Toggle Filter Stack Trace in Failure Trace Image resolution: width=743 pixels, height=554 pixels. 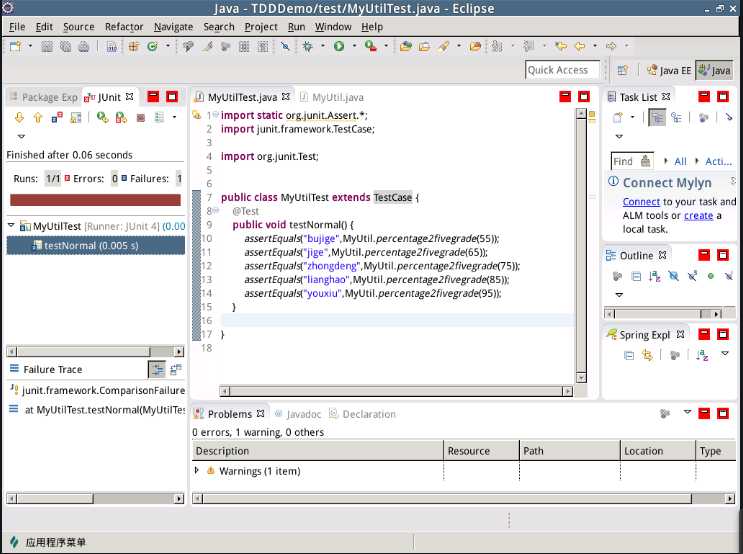157,369
